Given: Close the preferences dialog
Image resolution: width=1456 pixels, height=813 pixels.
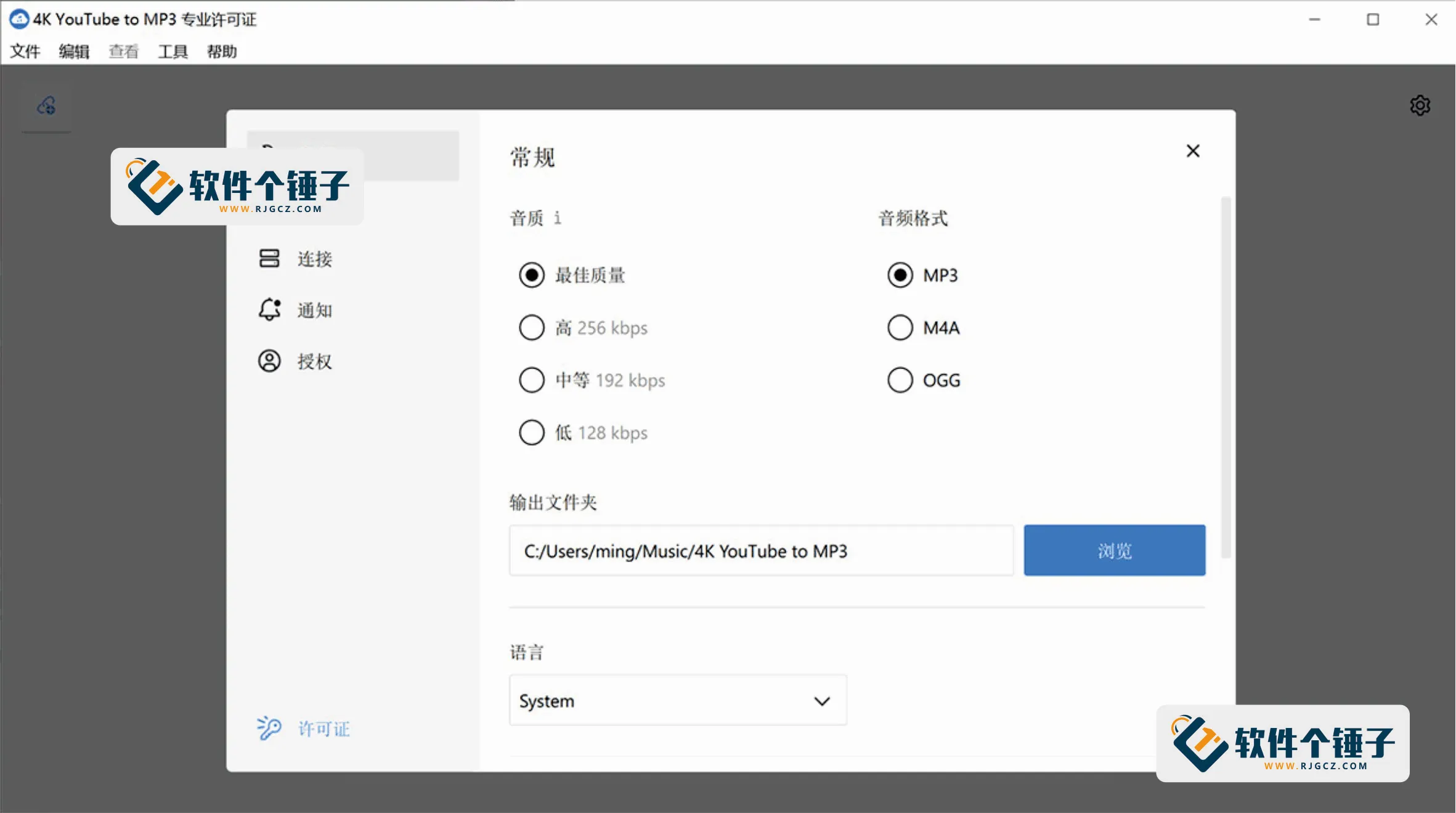Looking at the screenshot, I should 1193,151.
